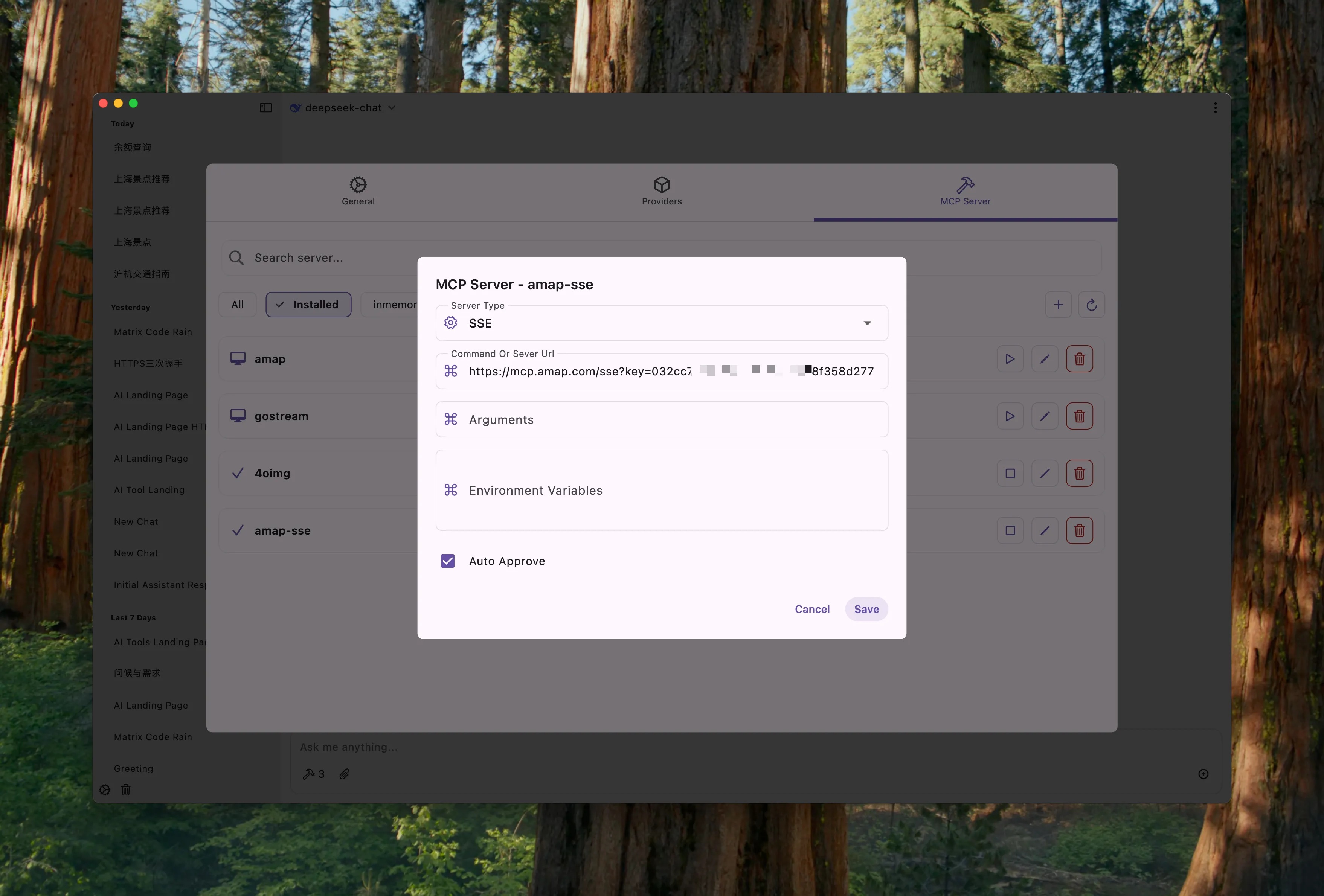
Task: Open the Server Type SSE dropdown
Action: [661, 323]
